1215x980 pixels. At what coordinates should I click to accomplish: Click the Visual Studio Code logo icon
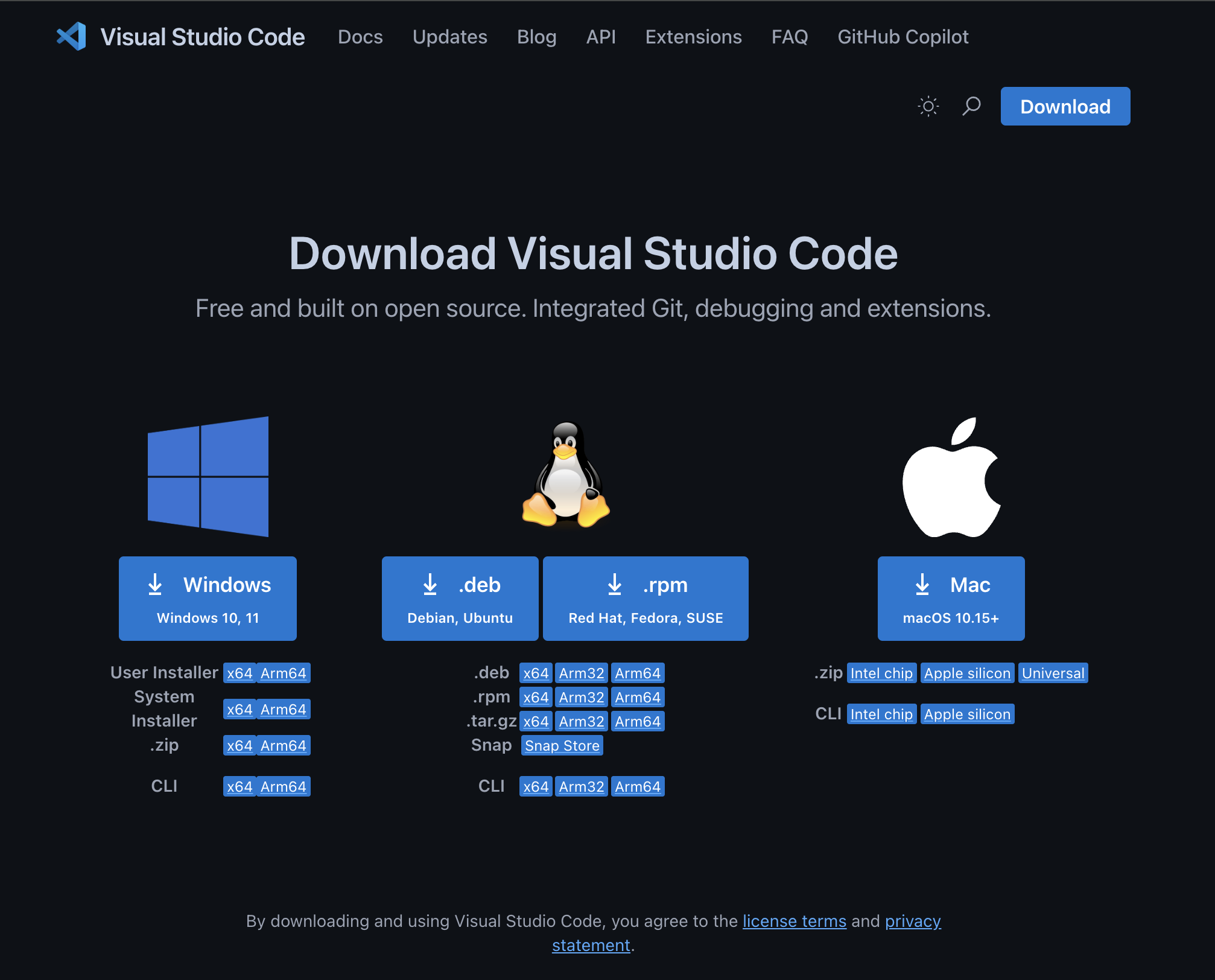click(71, 37)
